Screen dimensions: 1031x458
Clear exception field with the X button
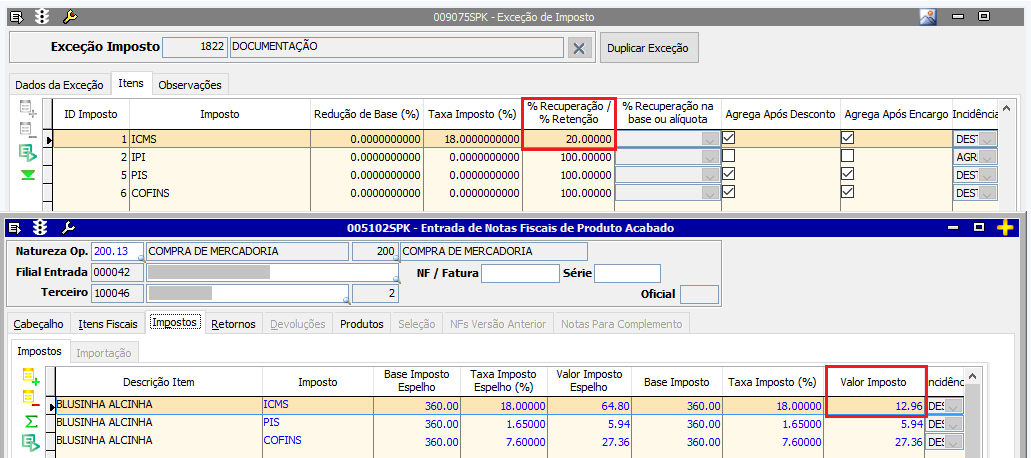click(x=580, y=47)
